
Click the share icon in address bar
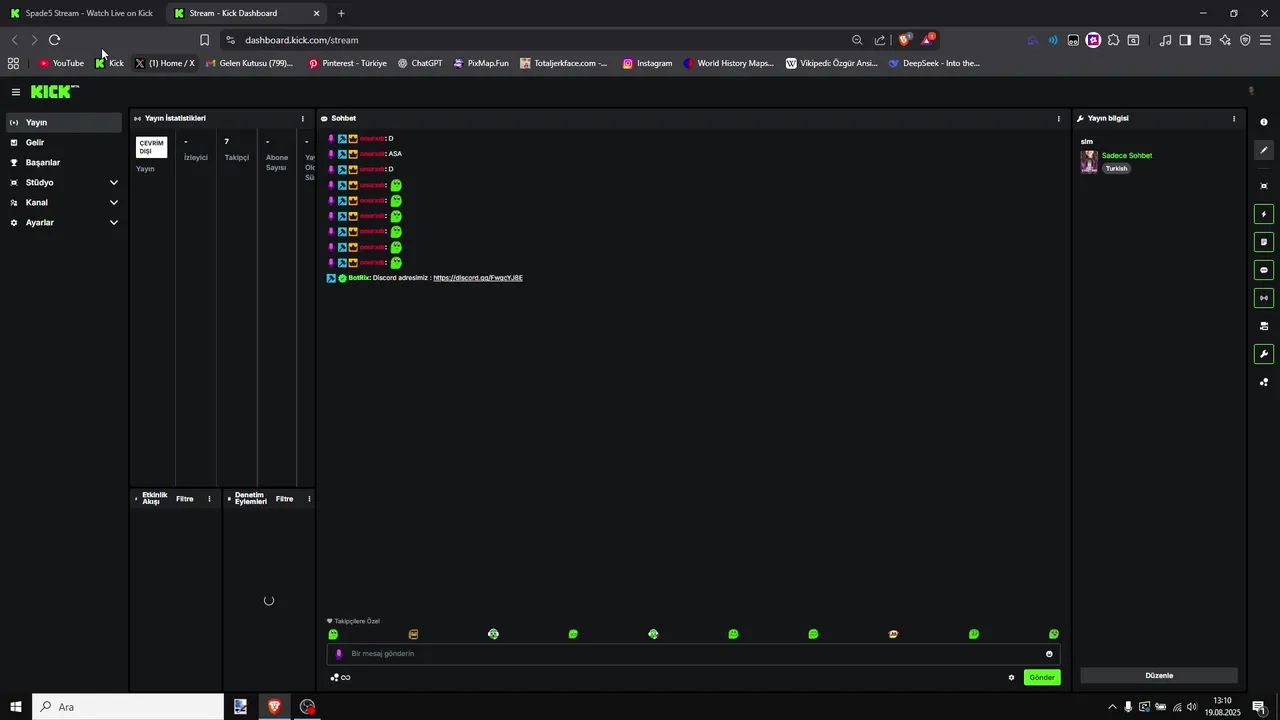pos(880,40)
